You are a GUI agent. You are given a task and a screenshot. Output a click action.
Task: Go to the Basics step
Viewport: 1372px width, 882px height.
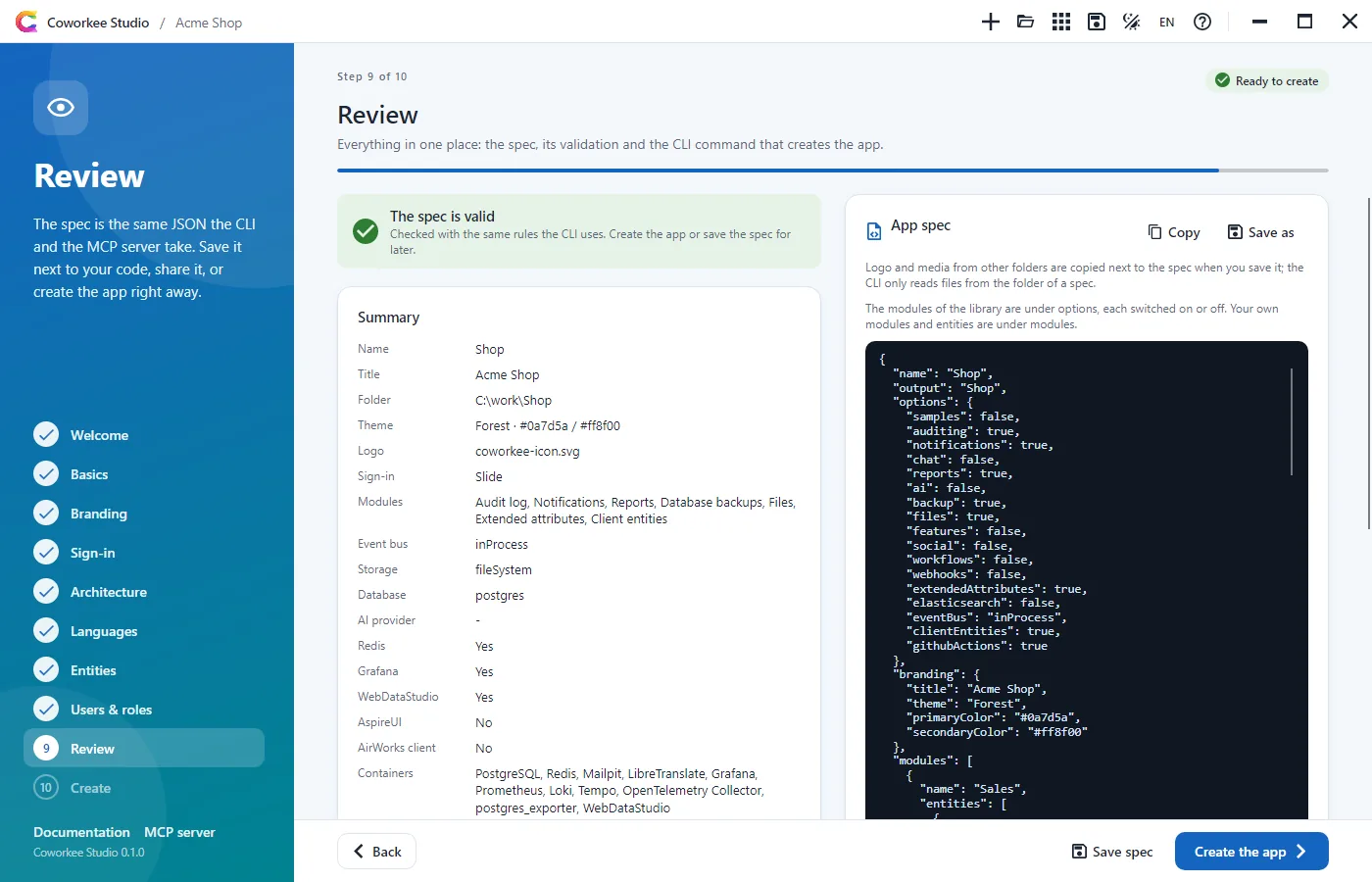144,474
